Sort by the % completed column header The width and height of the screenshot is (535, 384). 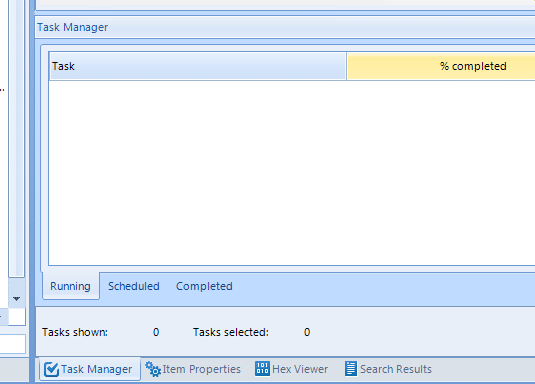point(441,66)
